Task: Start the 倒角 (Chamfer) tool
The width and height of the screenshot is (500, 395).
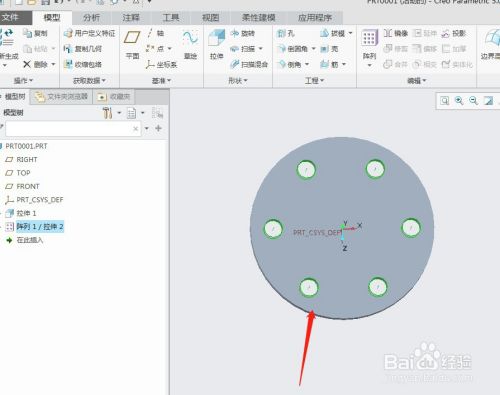Action: (289, 64)
